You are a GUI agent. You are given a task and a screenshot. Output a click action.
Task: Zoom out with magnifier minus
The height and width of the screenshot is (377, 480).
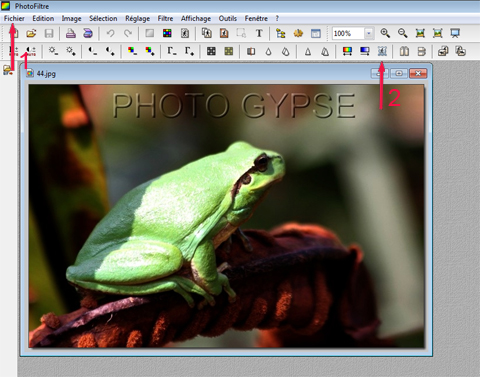[x=402, y=33]
